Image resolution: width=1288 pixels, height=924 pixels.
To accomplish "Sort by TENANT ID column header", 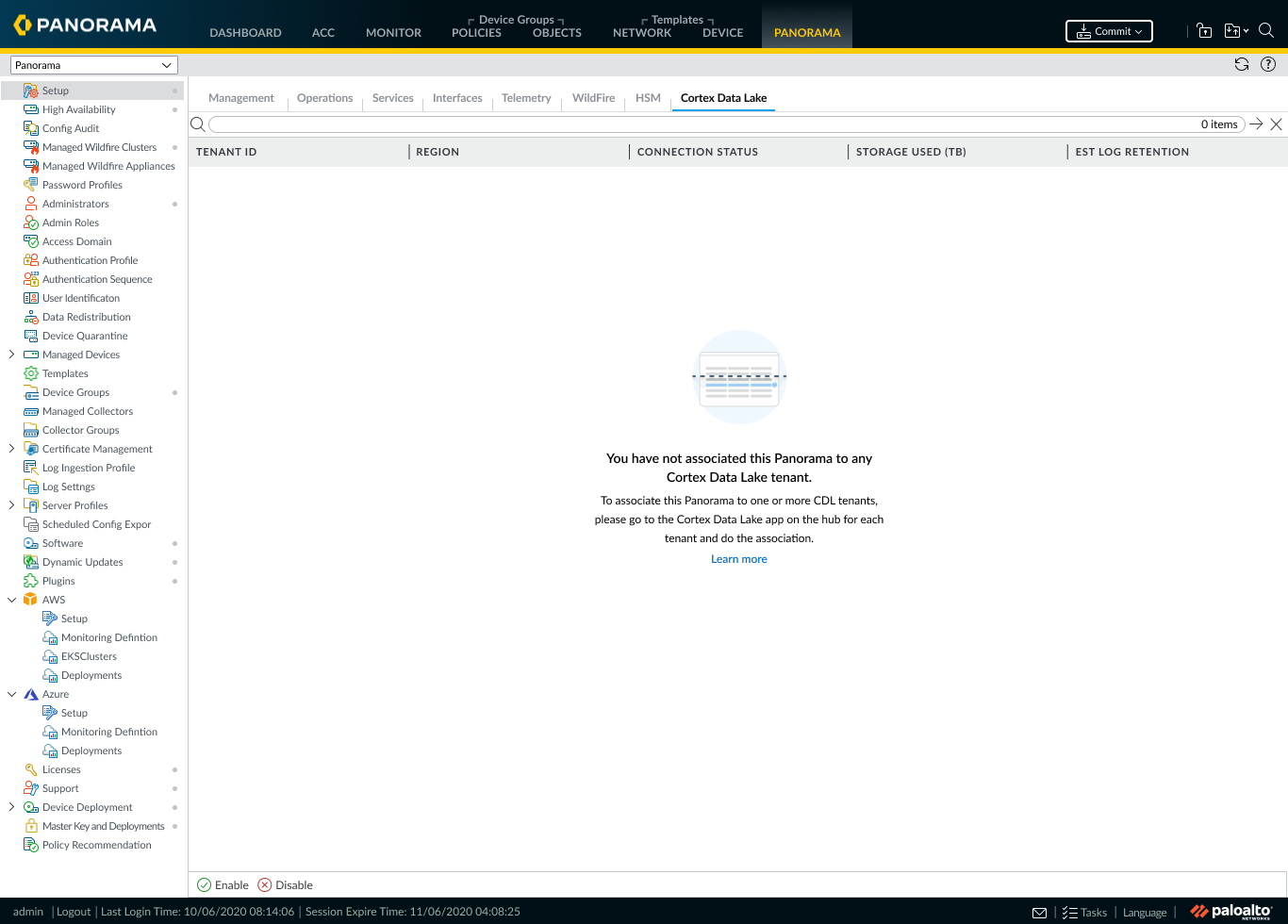I will click(x=226, y=152).
